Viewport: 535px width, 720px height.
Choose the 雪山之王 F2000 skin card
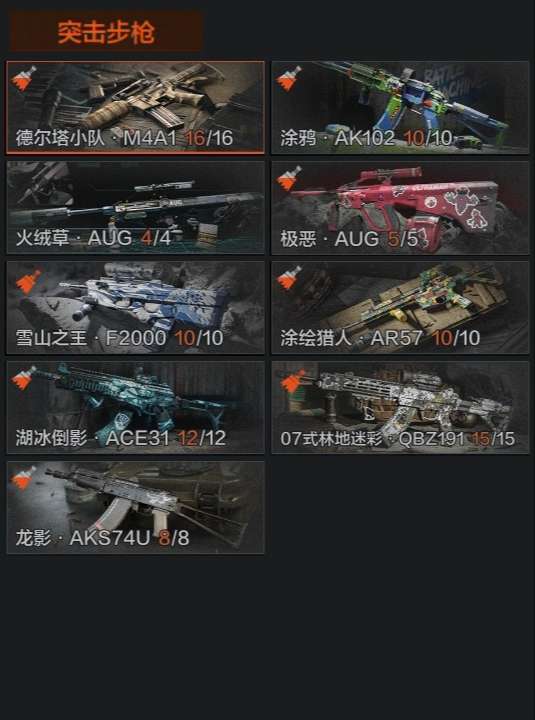click(x=135, y=308)
